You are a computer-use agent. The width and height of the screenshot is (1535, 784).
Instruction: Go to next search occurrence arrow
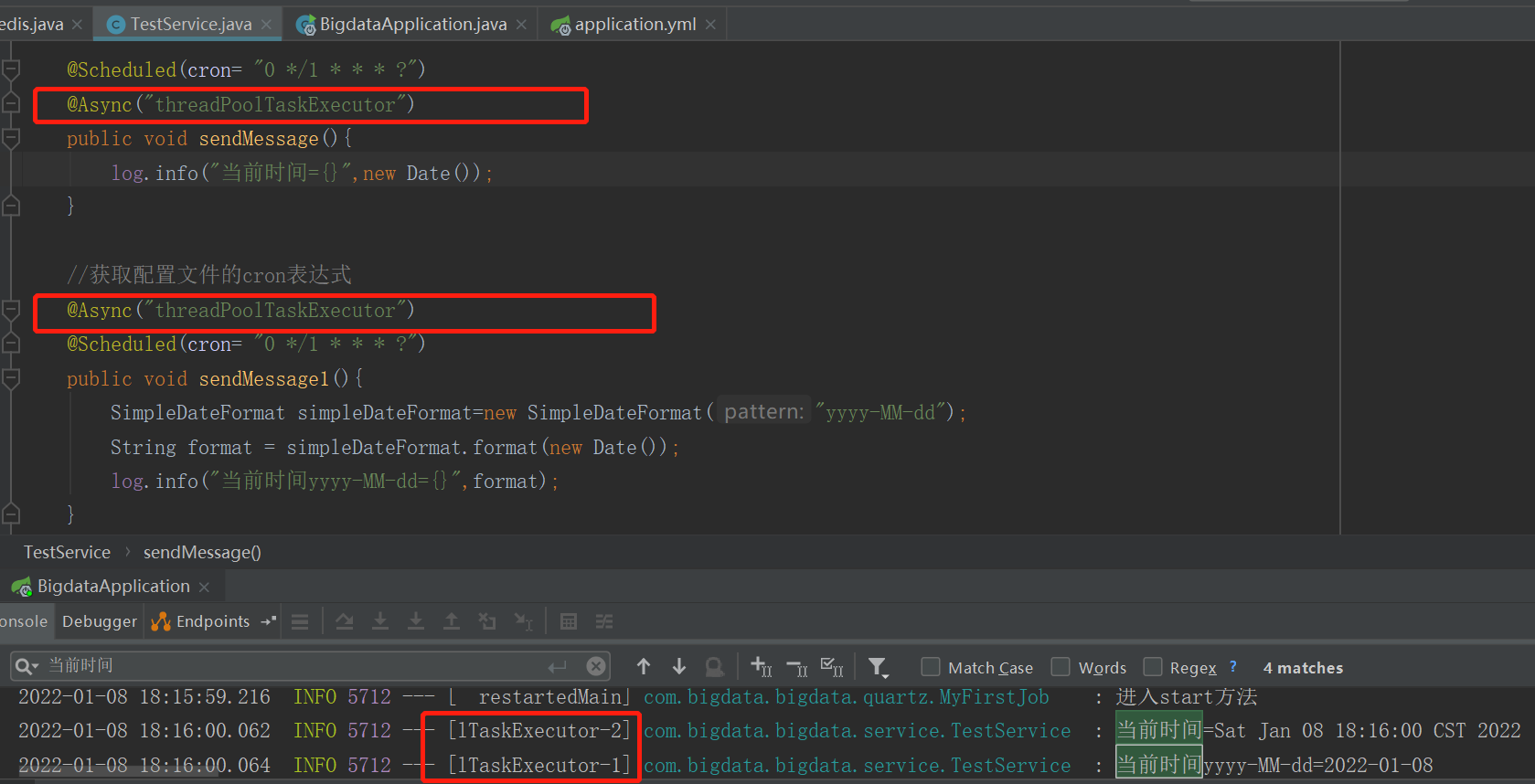click(x=679, y=667)
